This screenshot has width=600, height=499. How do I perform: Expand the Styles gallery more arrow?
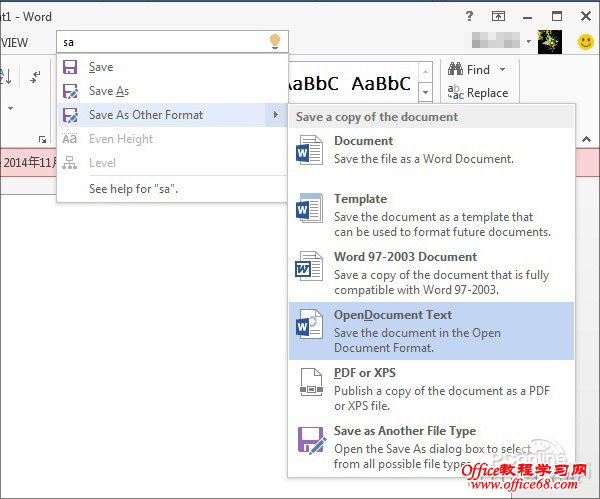tap(426, 92)
